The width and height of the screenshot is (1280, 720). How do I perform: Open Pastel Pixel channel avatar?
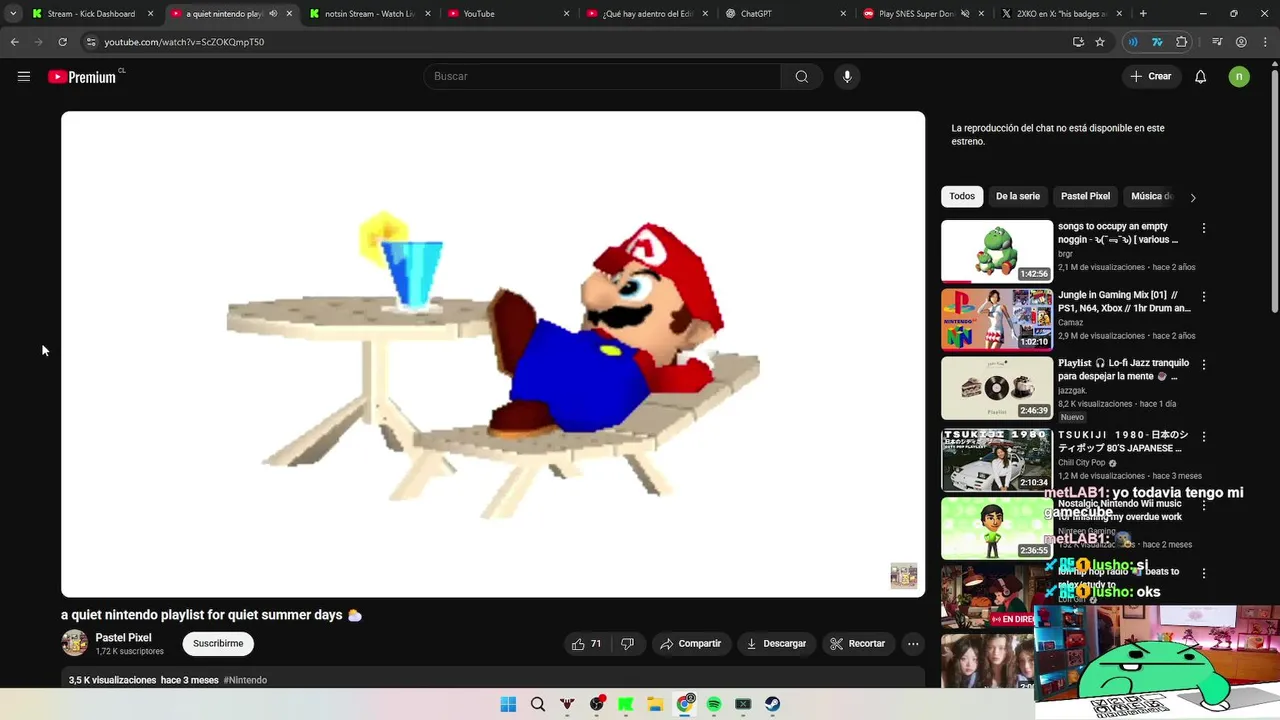pyautogui.click(x=74, y=643)
